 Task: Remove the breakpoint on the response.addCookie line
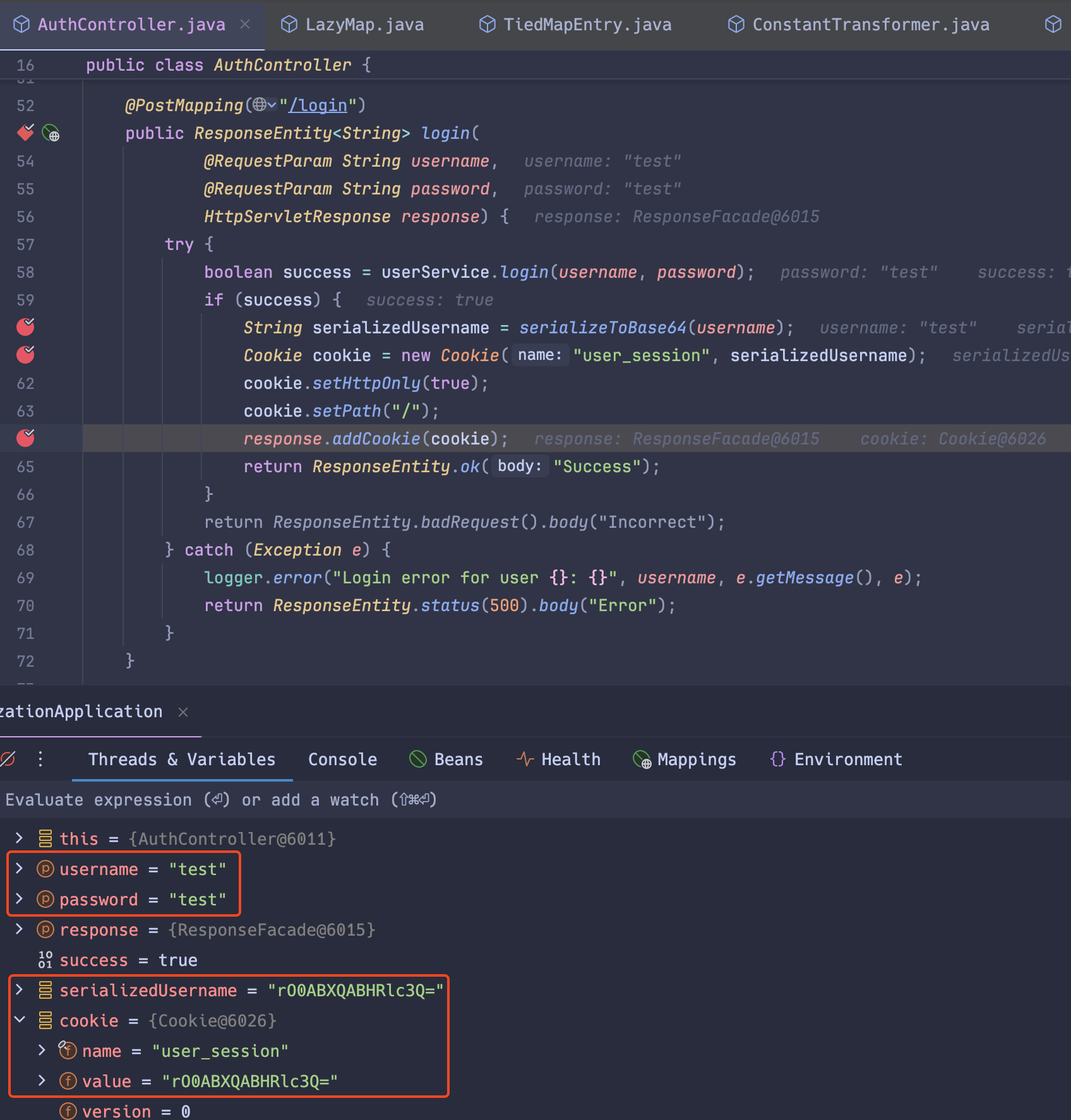pyautogui.click(x=25, y=438)
